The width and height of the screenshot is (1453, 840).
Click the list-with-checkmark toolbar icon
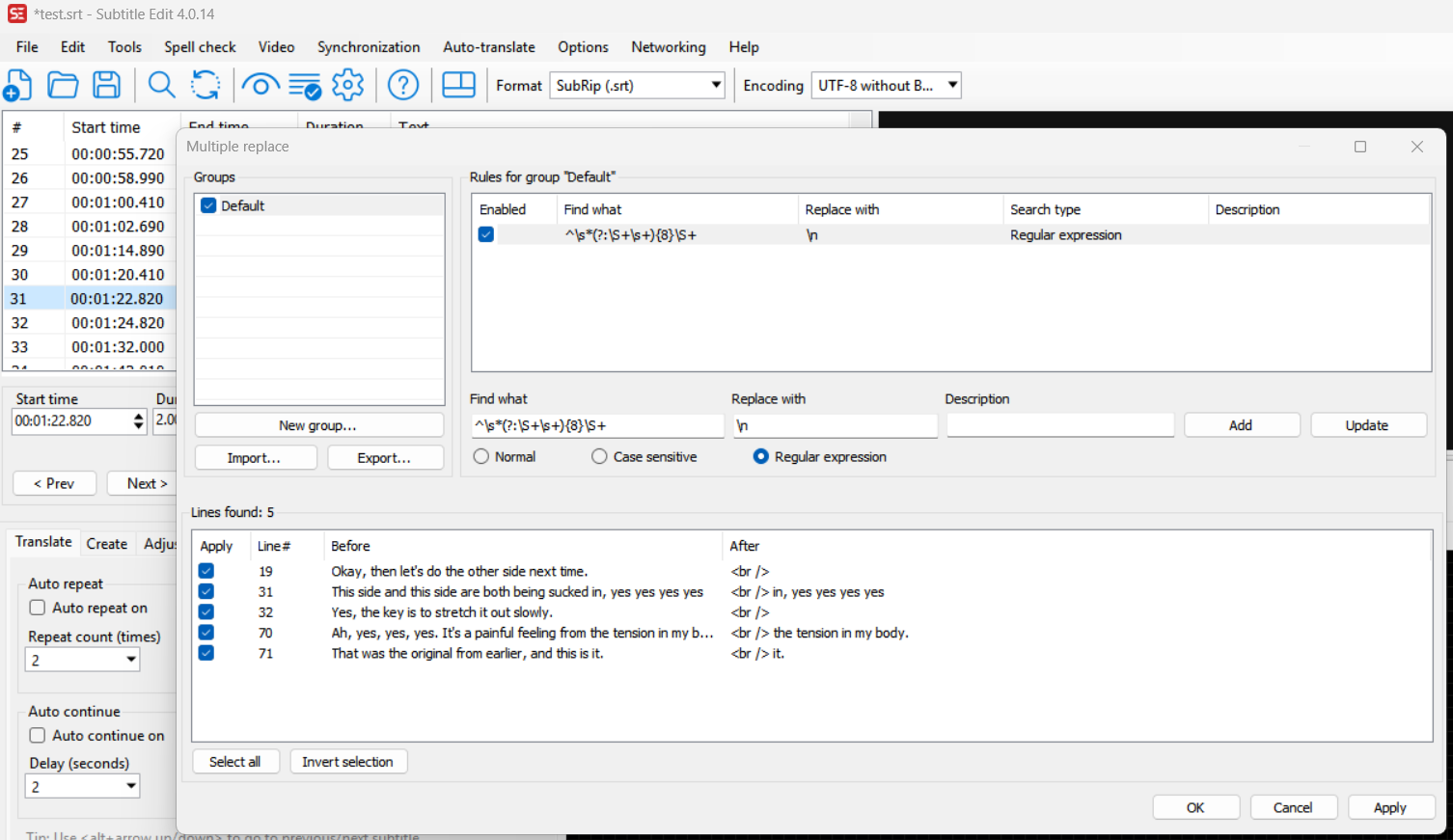click(x=305, y=86)
